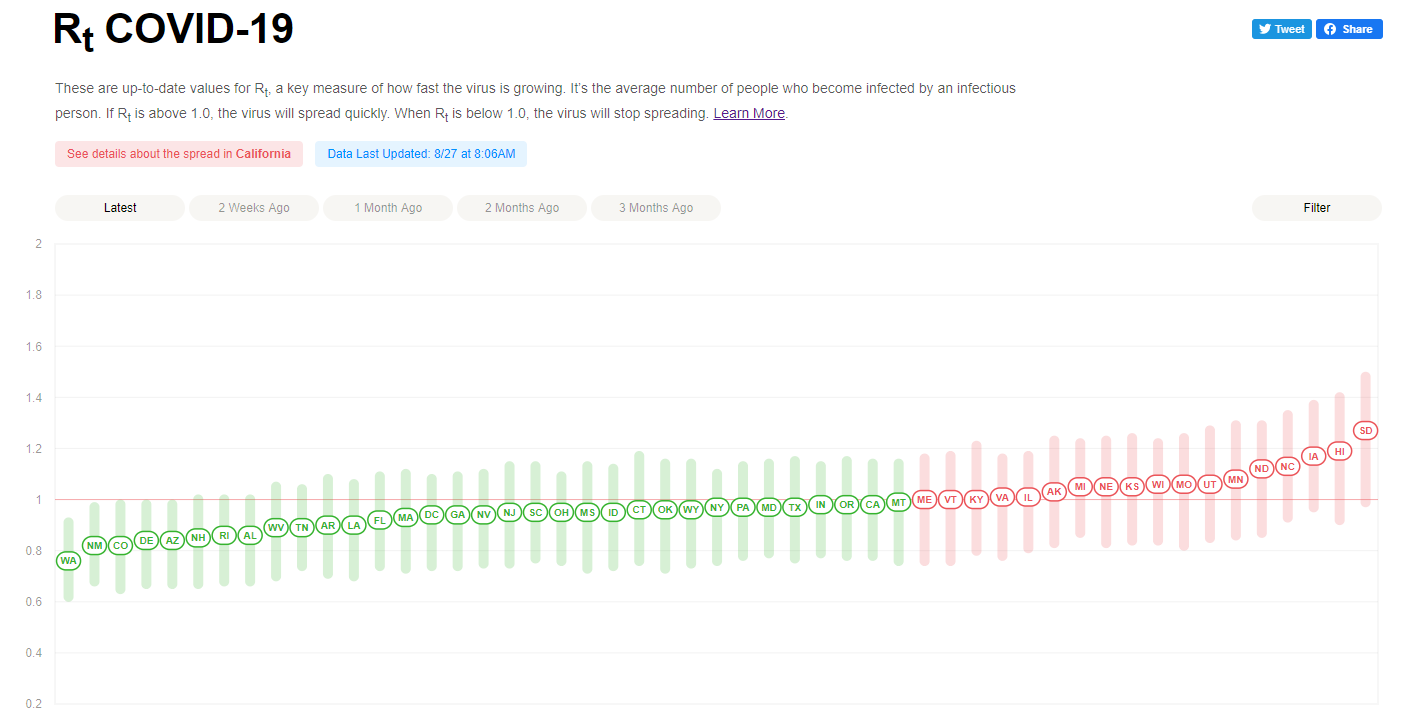Select the IA state marker

tap(1314, 456)
